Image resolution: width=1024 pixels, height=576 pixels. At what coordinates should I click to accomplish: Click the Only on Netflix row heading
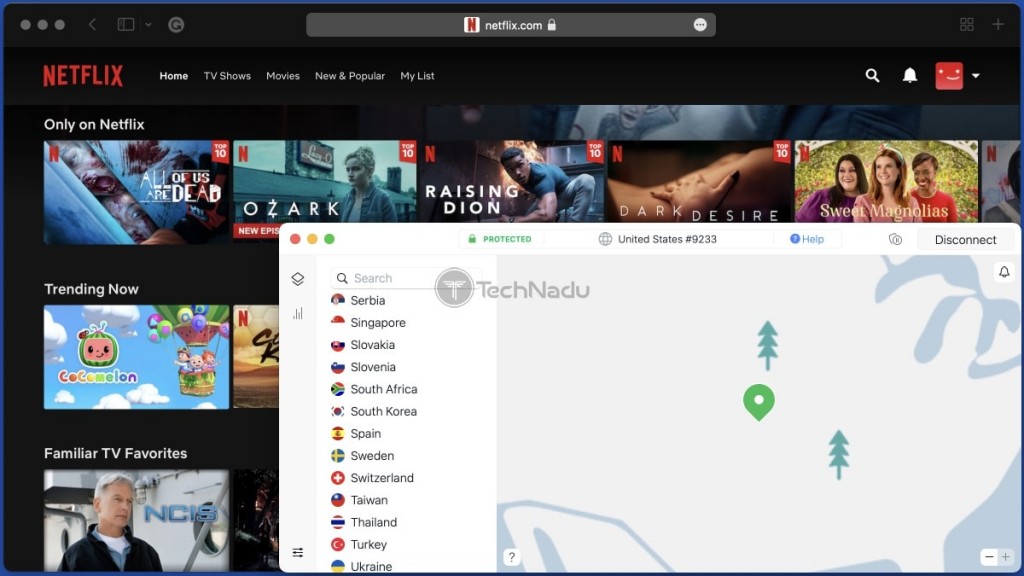coord(94,125)
